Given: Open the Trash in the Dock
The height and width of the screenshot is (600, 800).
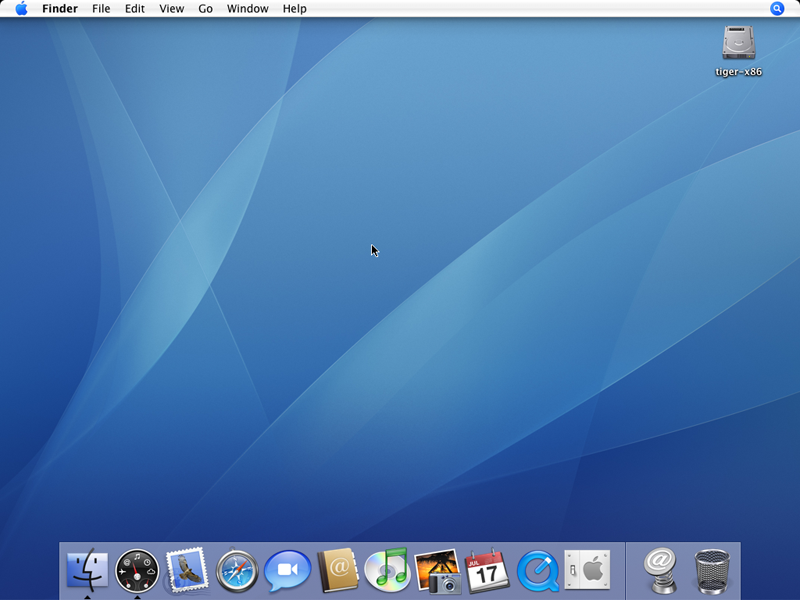Looking at the screenshot, I should pyautogui.click(x=712, y=571).
